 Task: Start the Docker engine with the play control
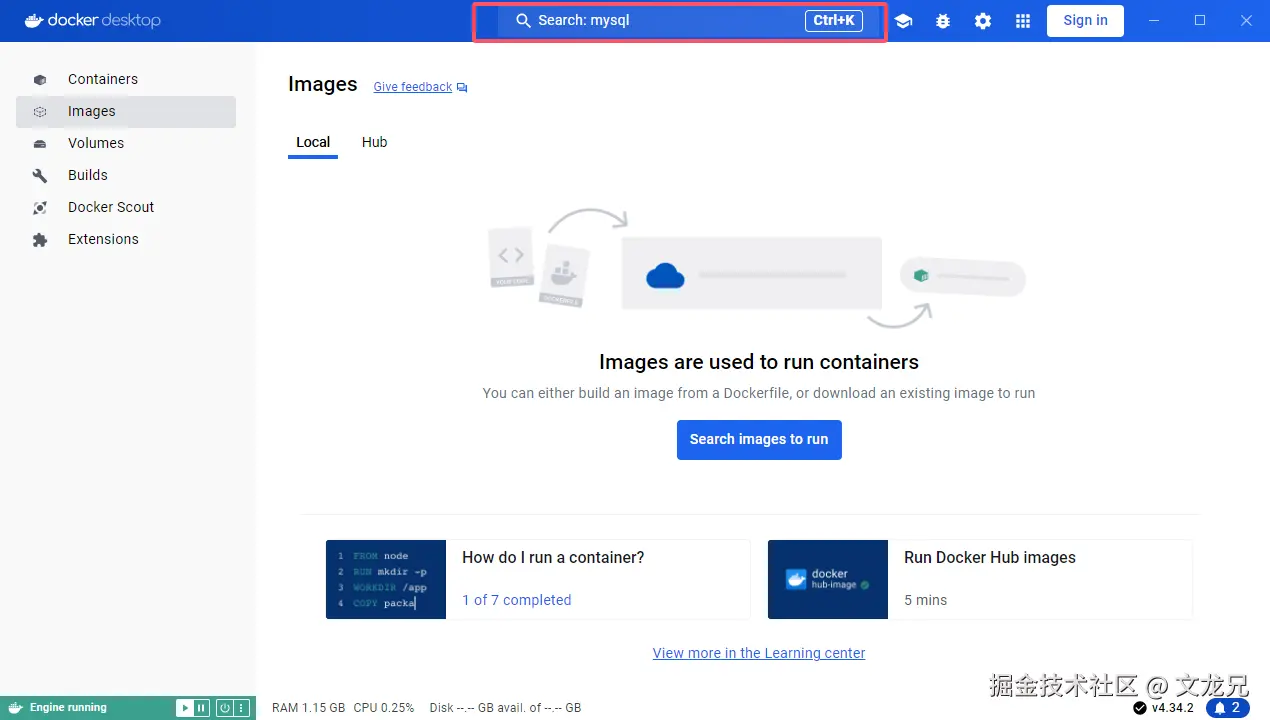(184, 707)
